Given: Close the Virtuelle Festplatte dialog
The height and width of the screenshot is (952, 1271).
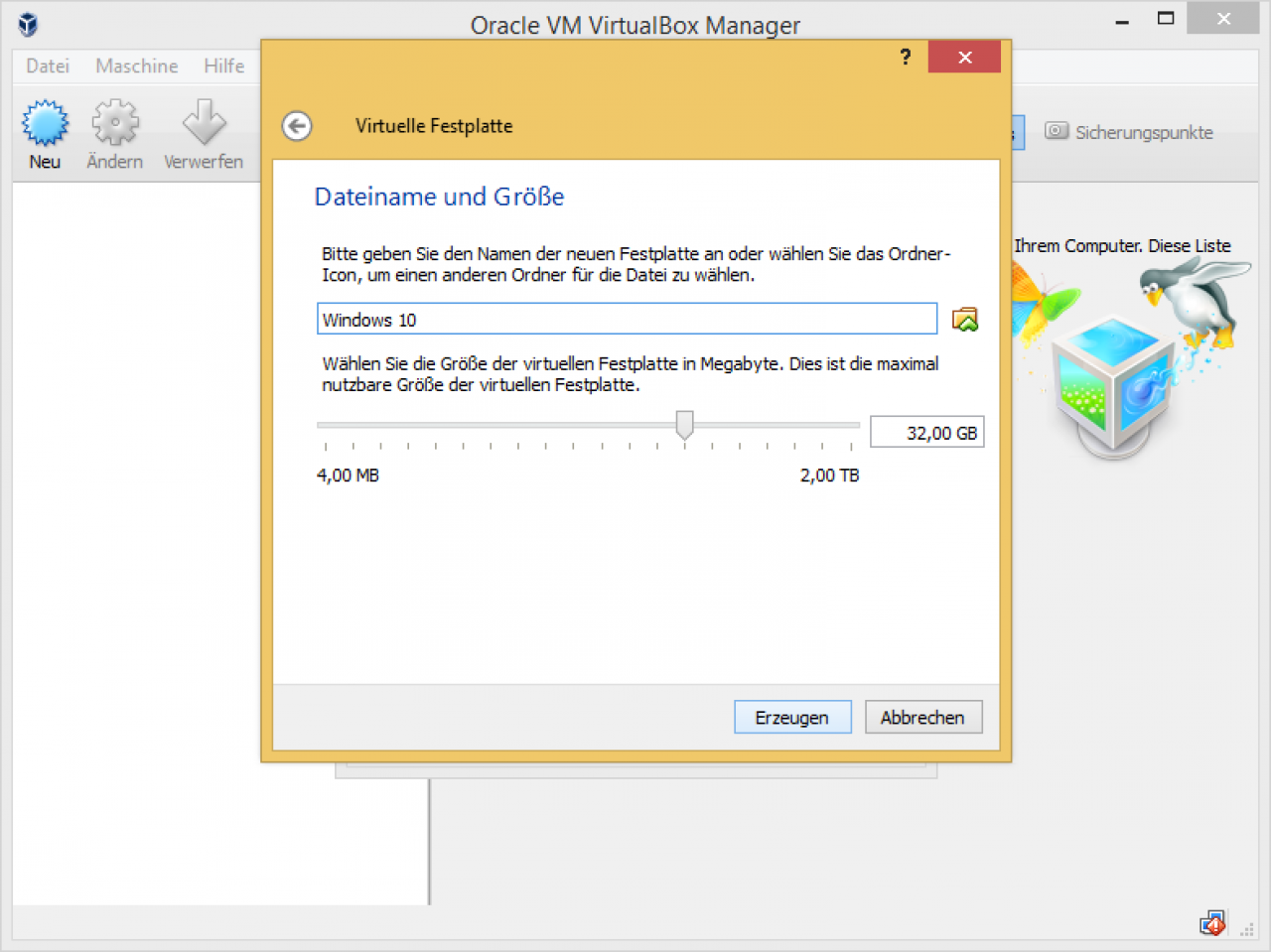Looking at the screenshot, I should click(x=964, y=57).
